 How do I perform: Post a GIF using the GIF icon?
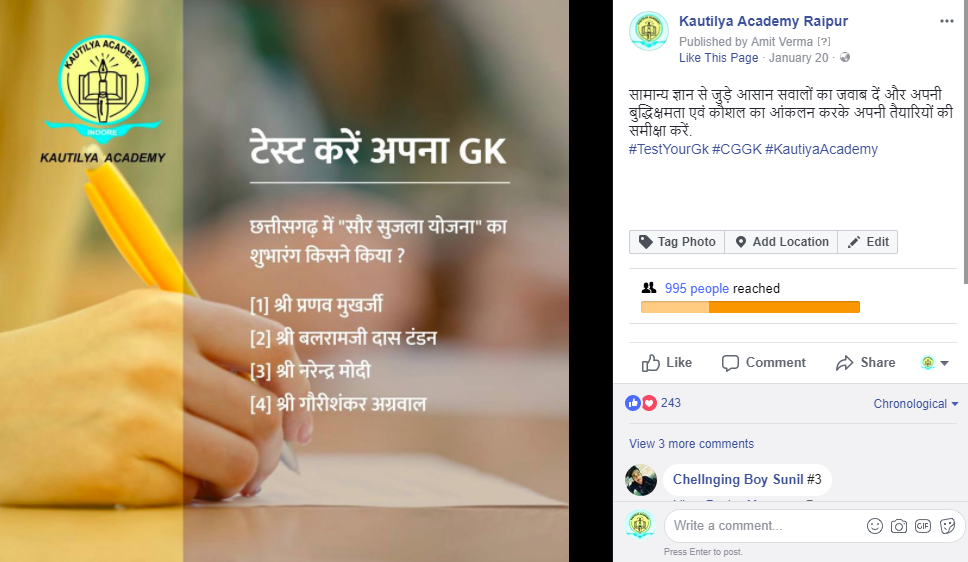923,526
